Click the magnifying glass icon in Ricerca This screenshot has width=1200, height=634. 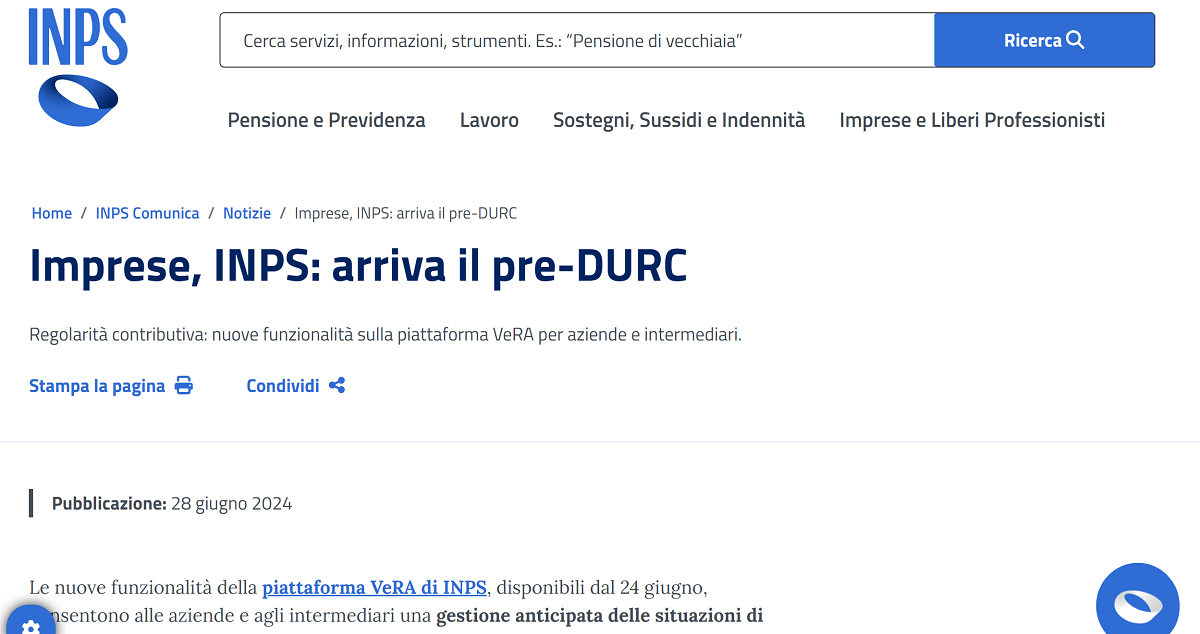click(x=1076, y=40)
